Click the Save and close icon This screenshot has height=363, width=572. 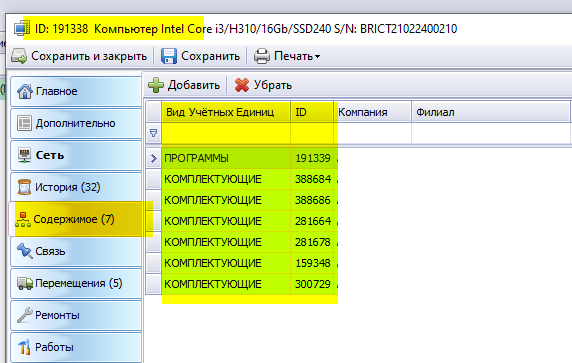[19, 56]
